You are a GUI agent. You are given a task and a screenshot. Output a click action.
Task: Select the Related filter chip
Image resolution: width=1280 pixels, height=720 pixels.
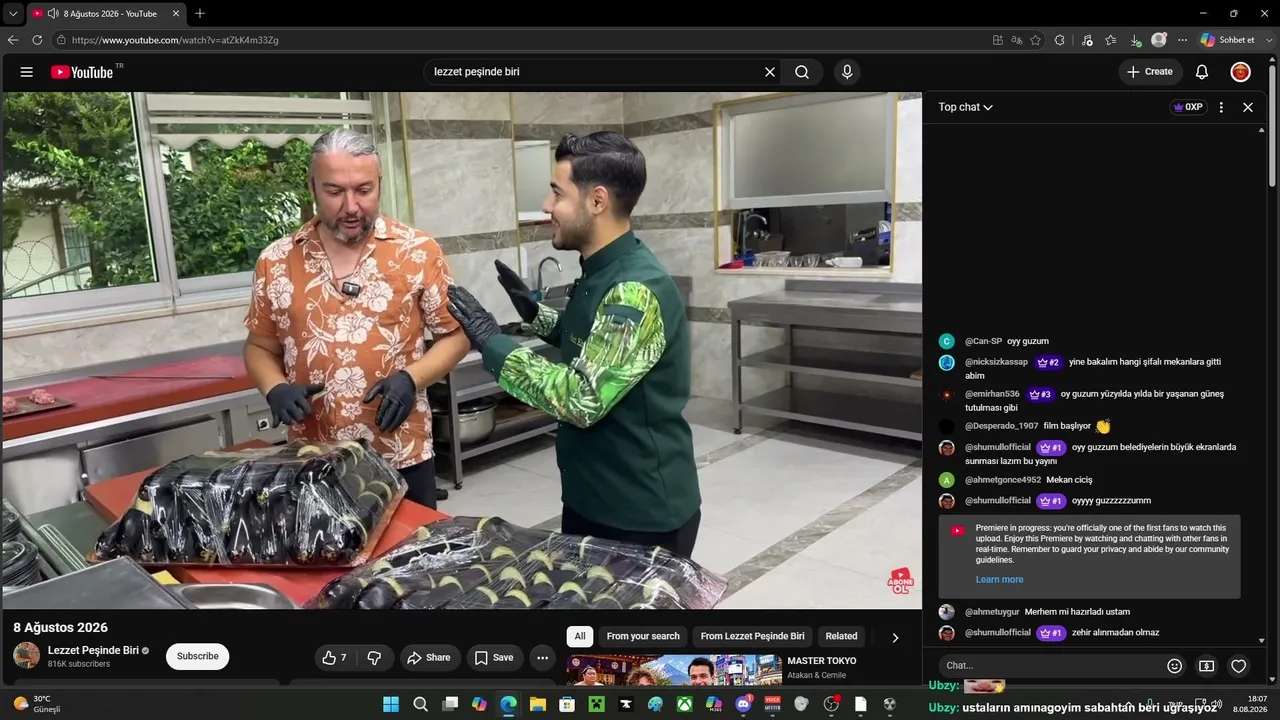coord(841,636)
